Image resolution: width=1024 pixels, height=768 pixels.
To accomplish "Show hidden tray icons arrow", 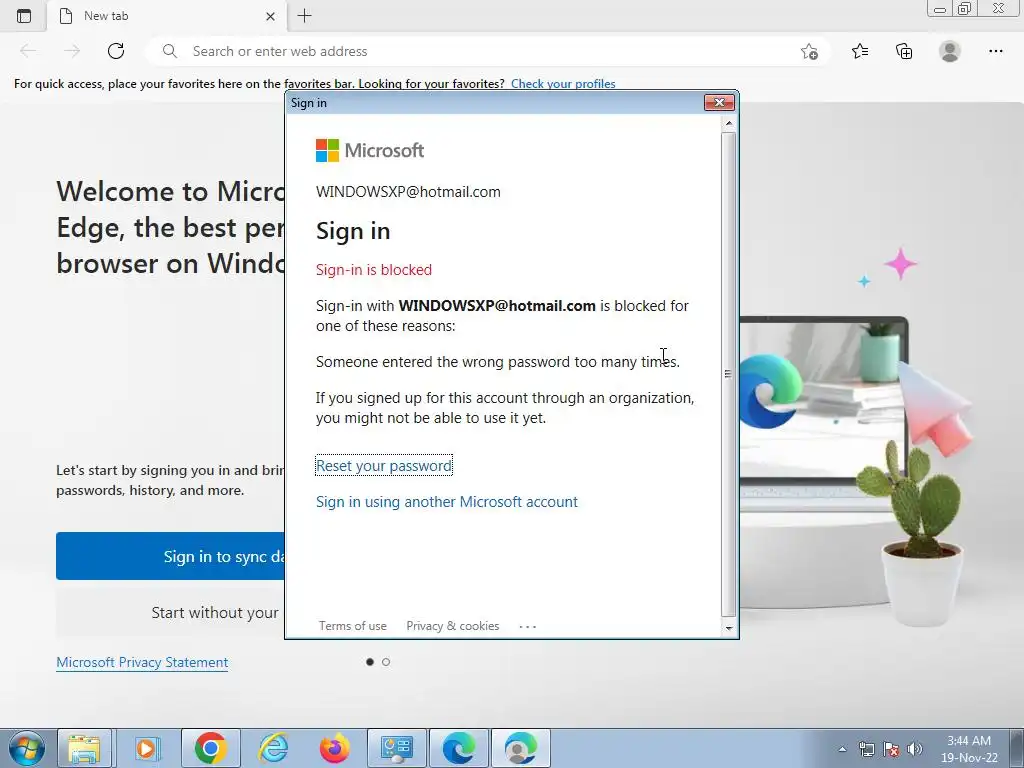I will tap(842, 749).
